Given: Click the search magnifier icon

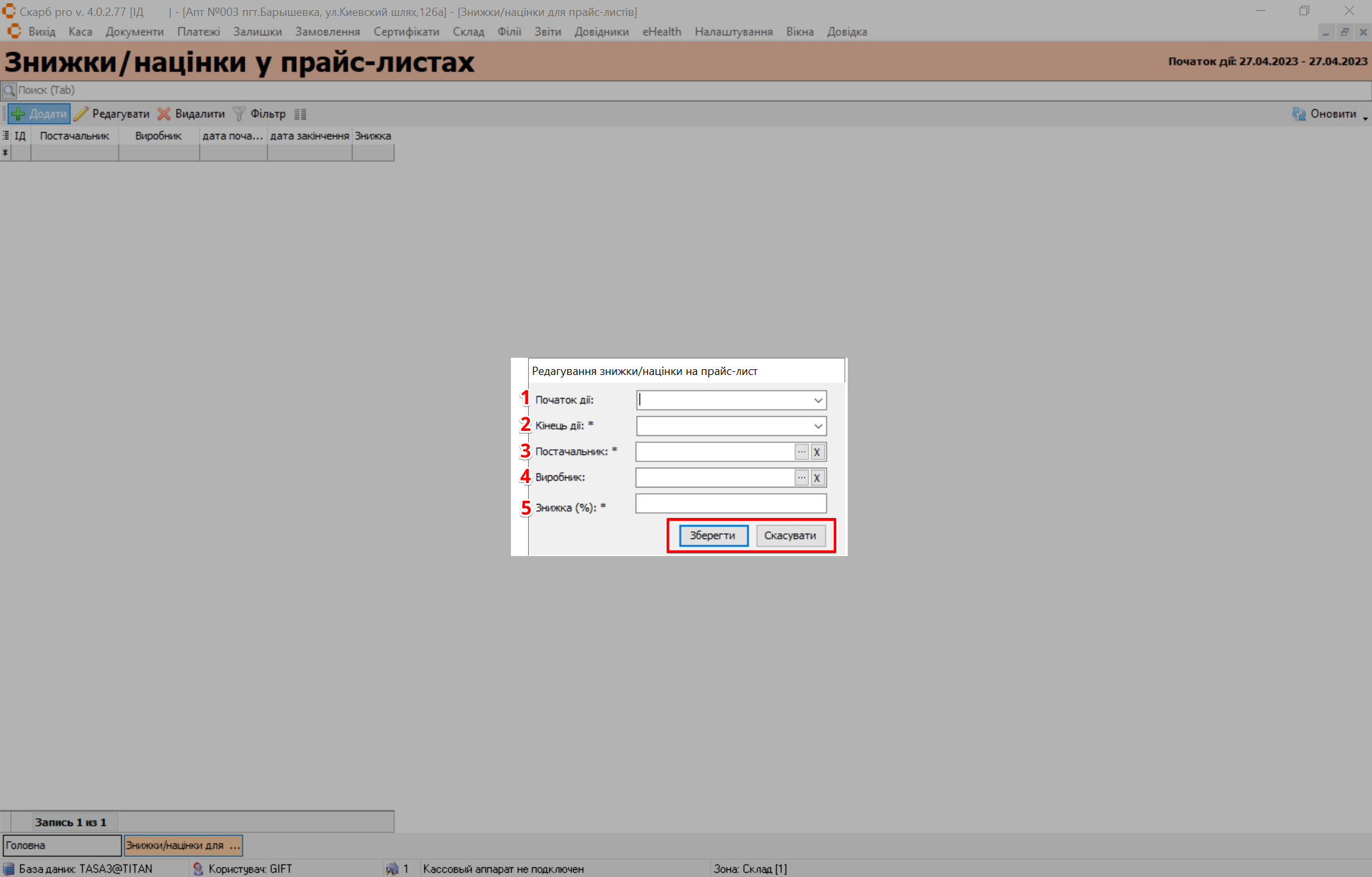Looking at the screenshot, I should pos(9,90).
